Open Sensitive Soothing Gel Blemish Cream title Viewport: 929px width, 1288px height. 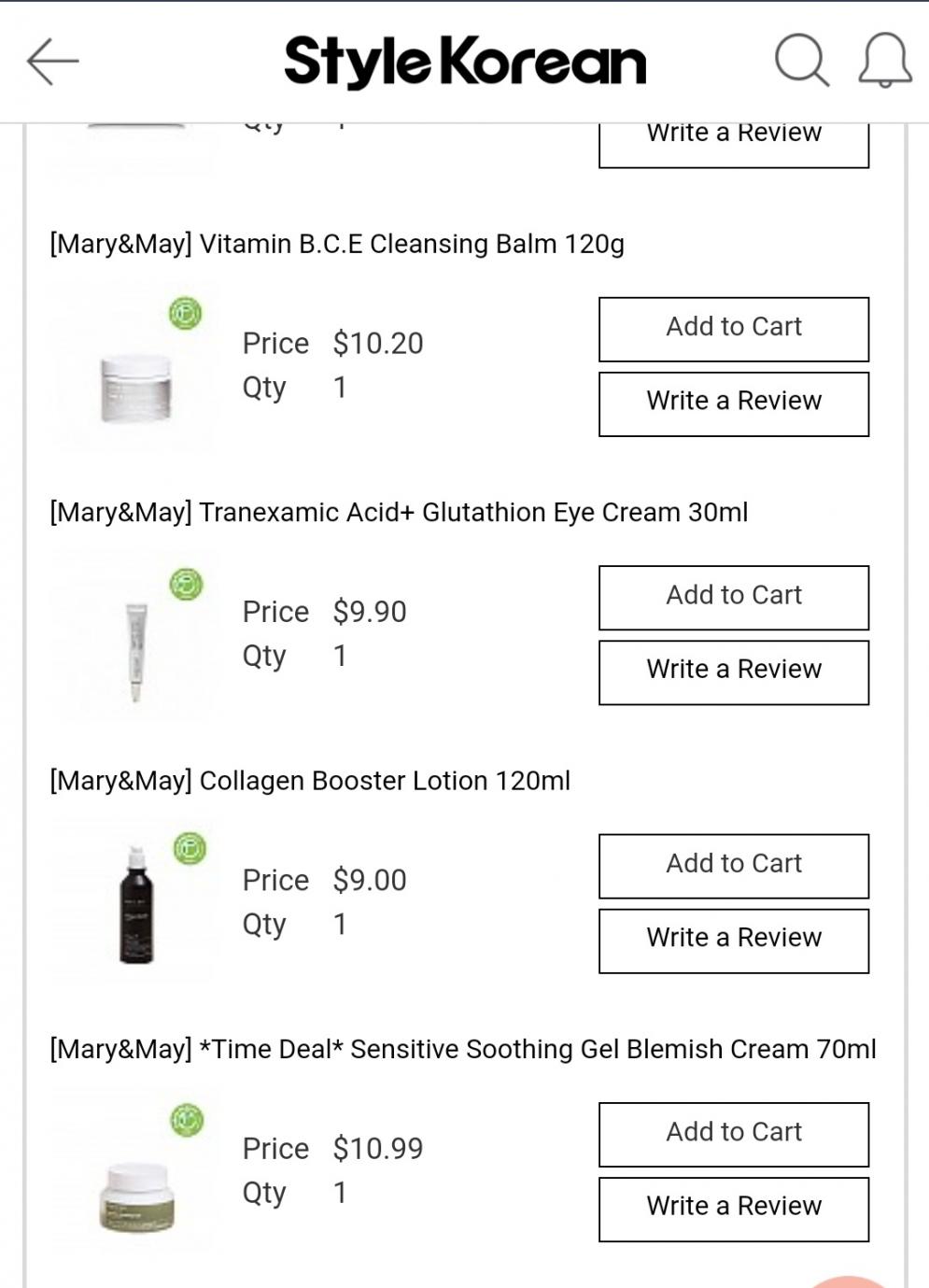(463, 1050)
